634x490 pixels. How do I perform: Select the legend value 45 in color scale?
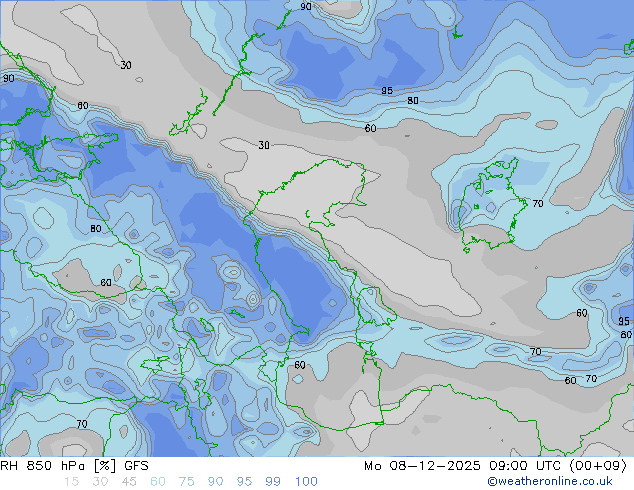[129, 482]
